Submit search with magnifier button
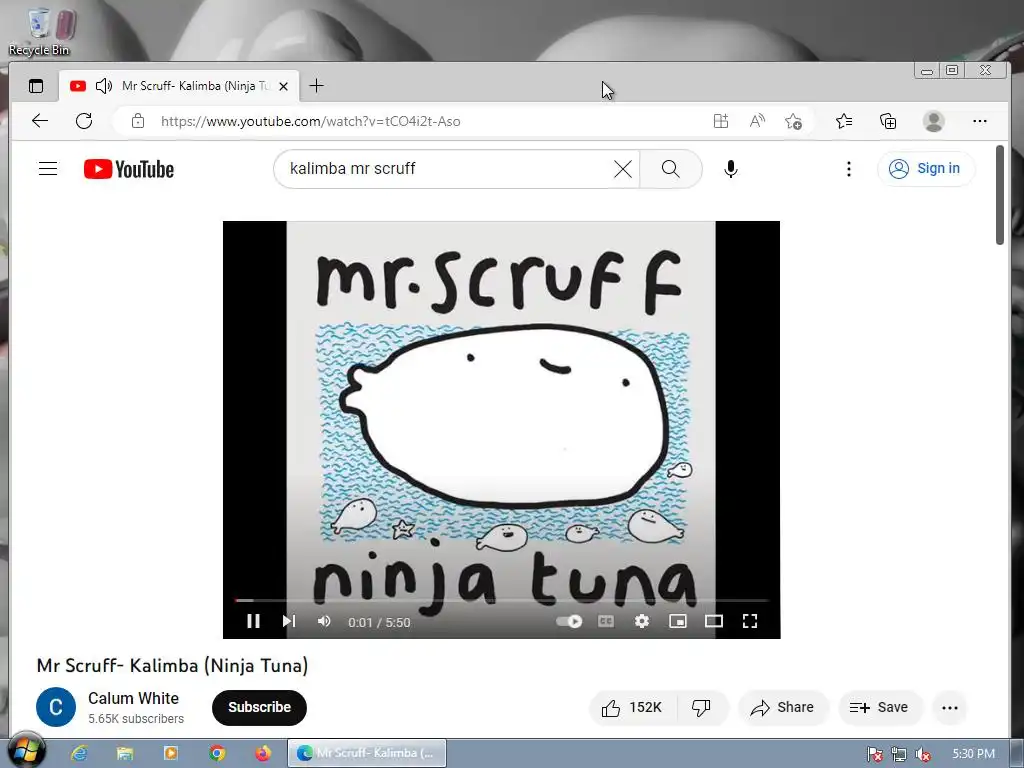This screenshot has width=1024, height=768. click(x=671, y=169)
